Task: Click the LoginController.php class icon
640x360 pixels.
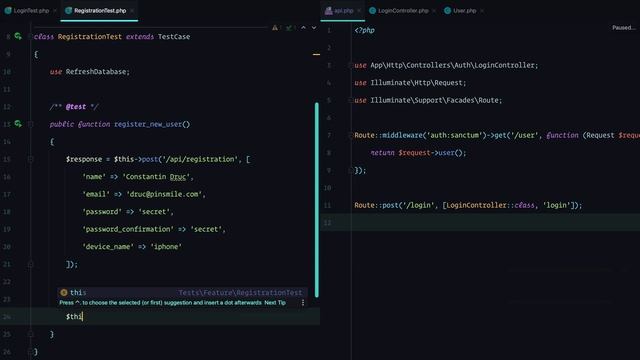Action: point(372,11)
